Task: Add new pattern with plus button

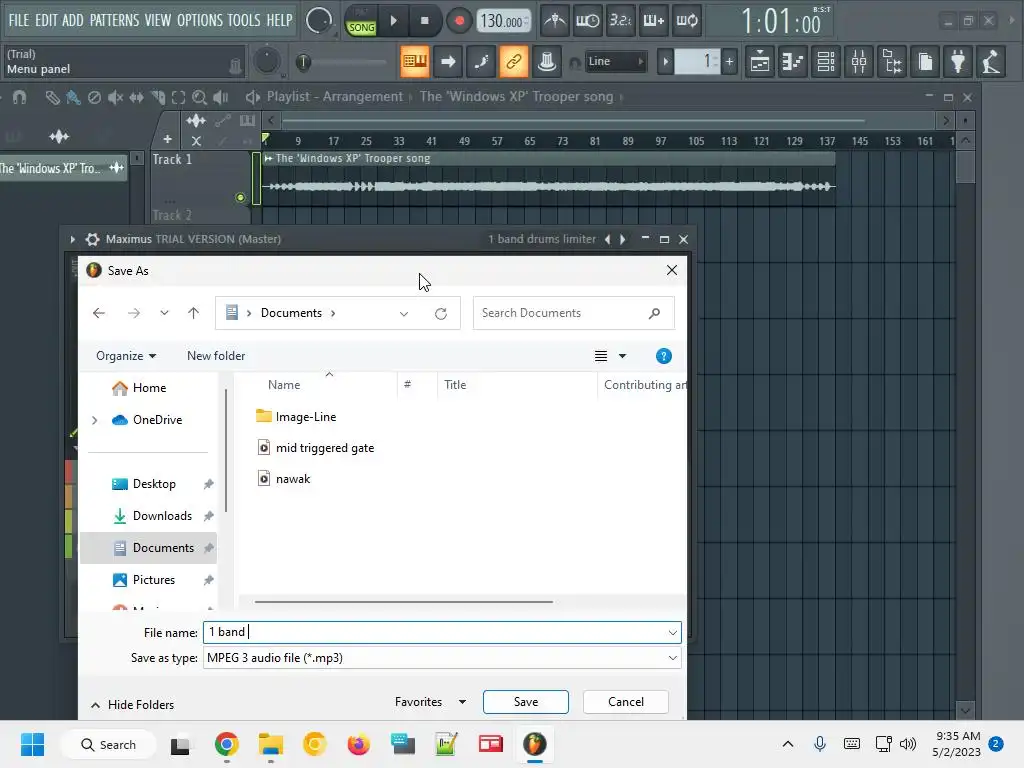Action: 729,62
